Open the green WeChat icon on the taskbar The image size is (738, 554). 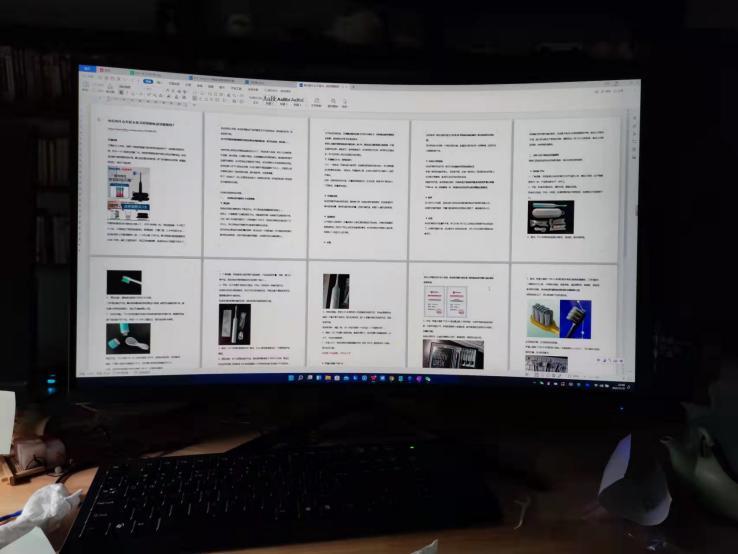pyautogui.click(x=428, y=379)
